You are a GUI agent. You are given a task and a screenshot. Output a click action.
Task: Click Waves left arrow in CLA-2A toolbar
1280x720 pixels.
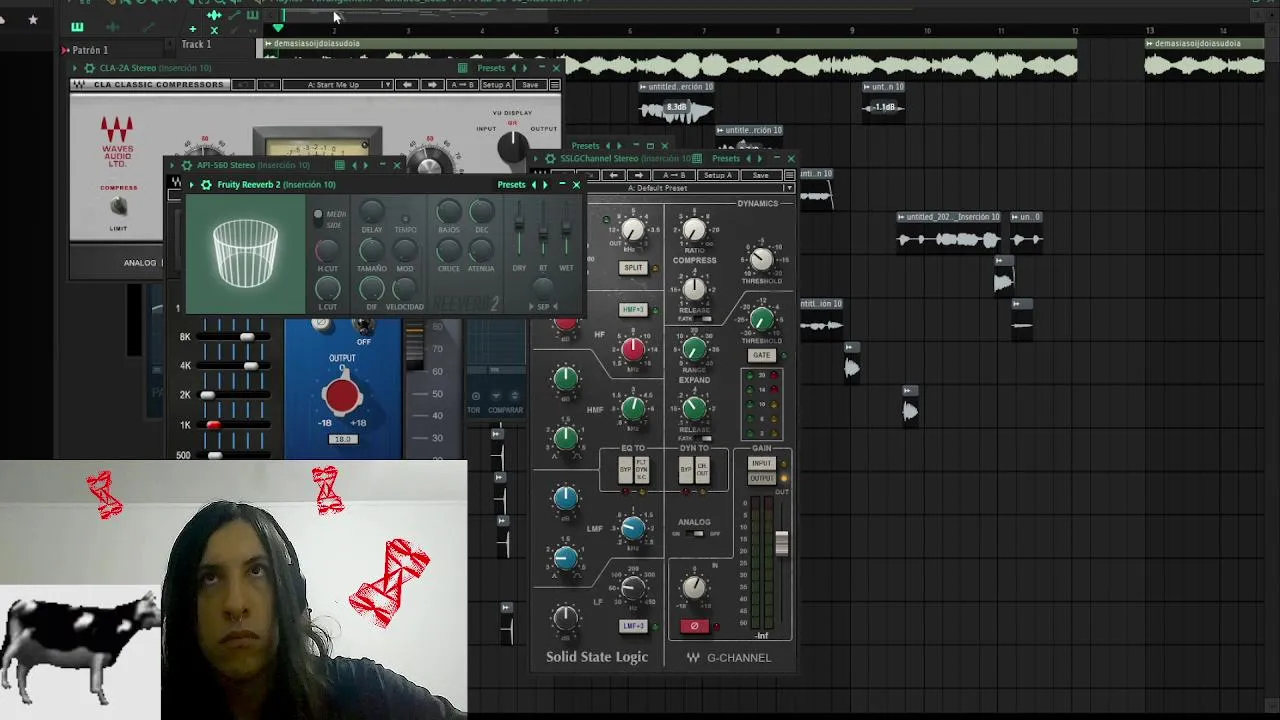(406, 85)
